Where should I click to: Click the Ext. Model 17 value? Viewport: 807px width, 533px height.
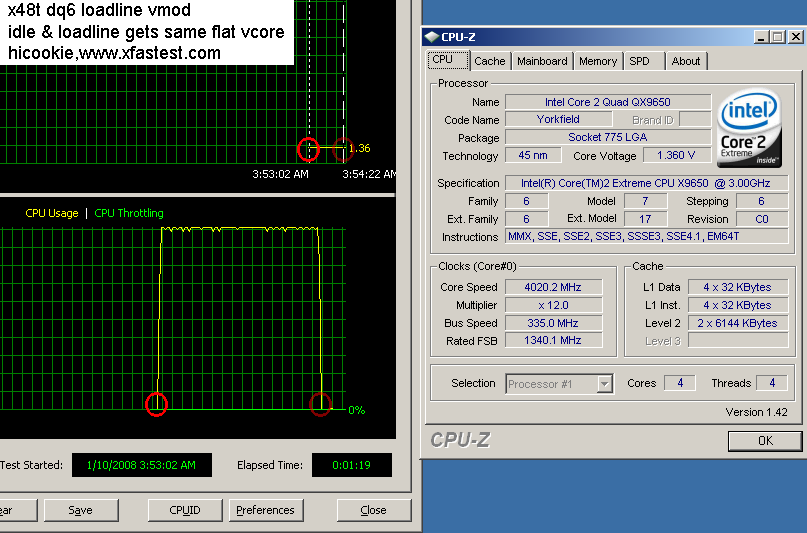coord(645,219)
